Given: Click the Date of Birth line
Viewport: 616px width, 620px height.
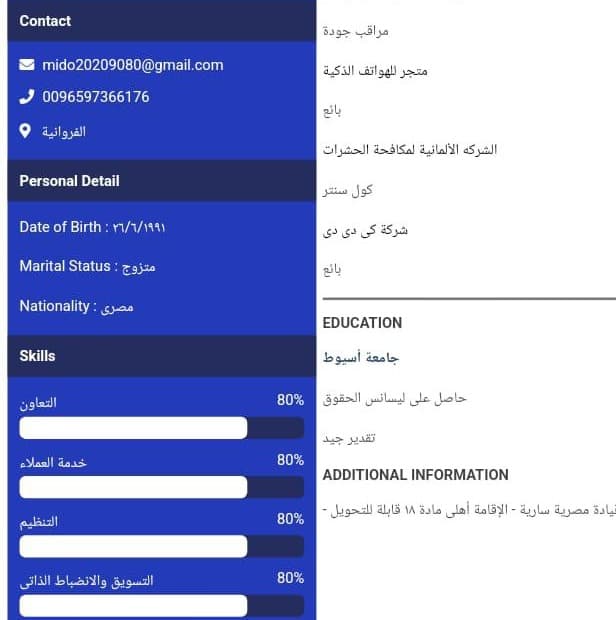Looking at the screenshot, I should (x=93, y=227).
